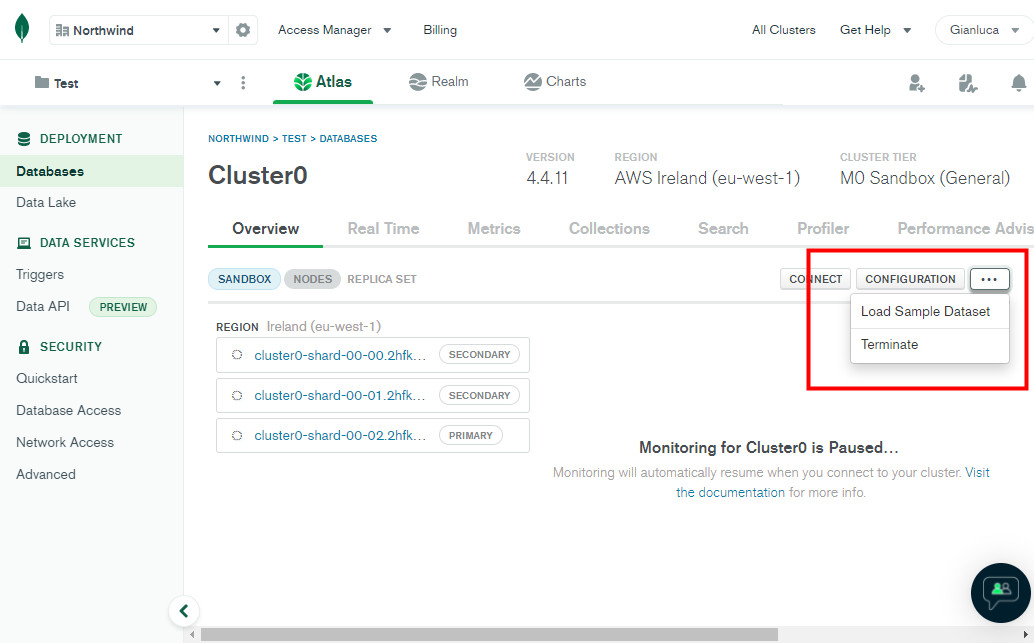
Task: Switch to the Charts tab
Action: pos(555,82)
